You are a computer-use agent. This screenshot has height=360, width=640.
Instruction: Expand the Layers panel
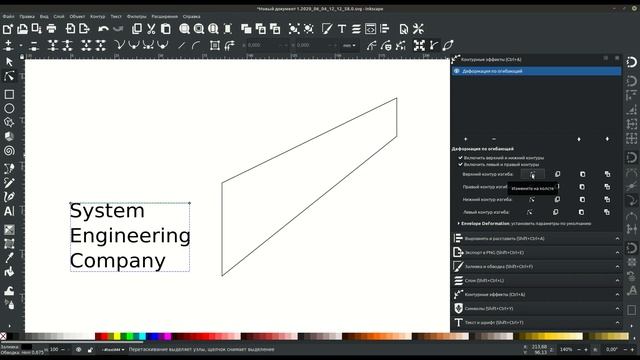click(536, 280)
